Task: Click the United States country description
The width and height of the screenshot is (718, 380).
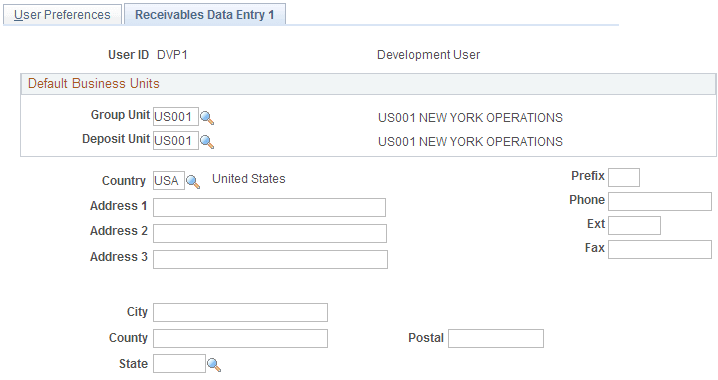Action: 249,179
